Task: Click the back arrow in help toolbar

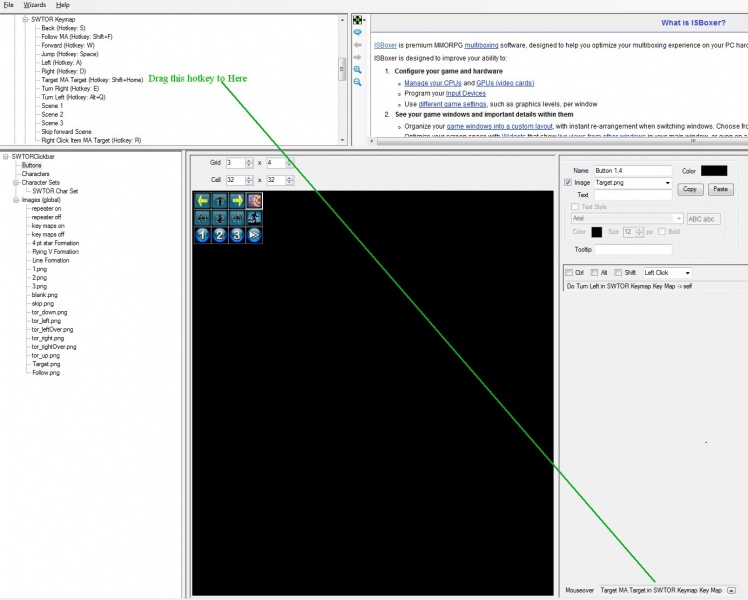Action: [357, 45]
